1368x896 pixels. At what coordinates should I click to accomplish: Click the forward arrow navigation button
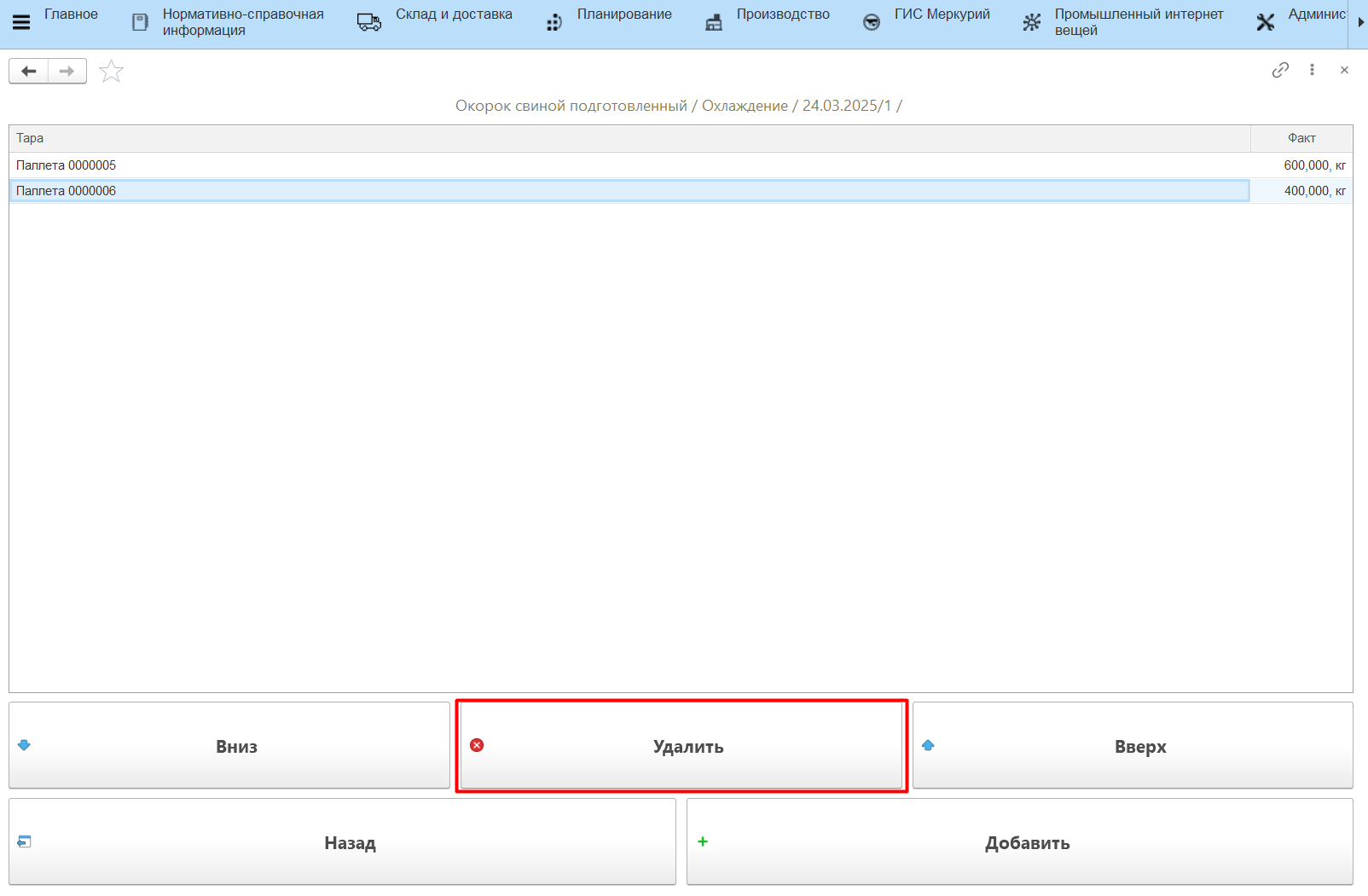point(67,71)
